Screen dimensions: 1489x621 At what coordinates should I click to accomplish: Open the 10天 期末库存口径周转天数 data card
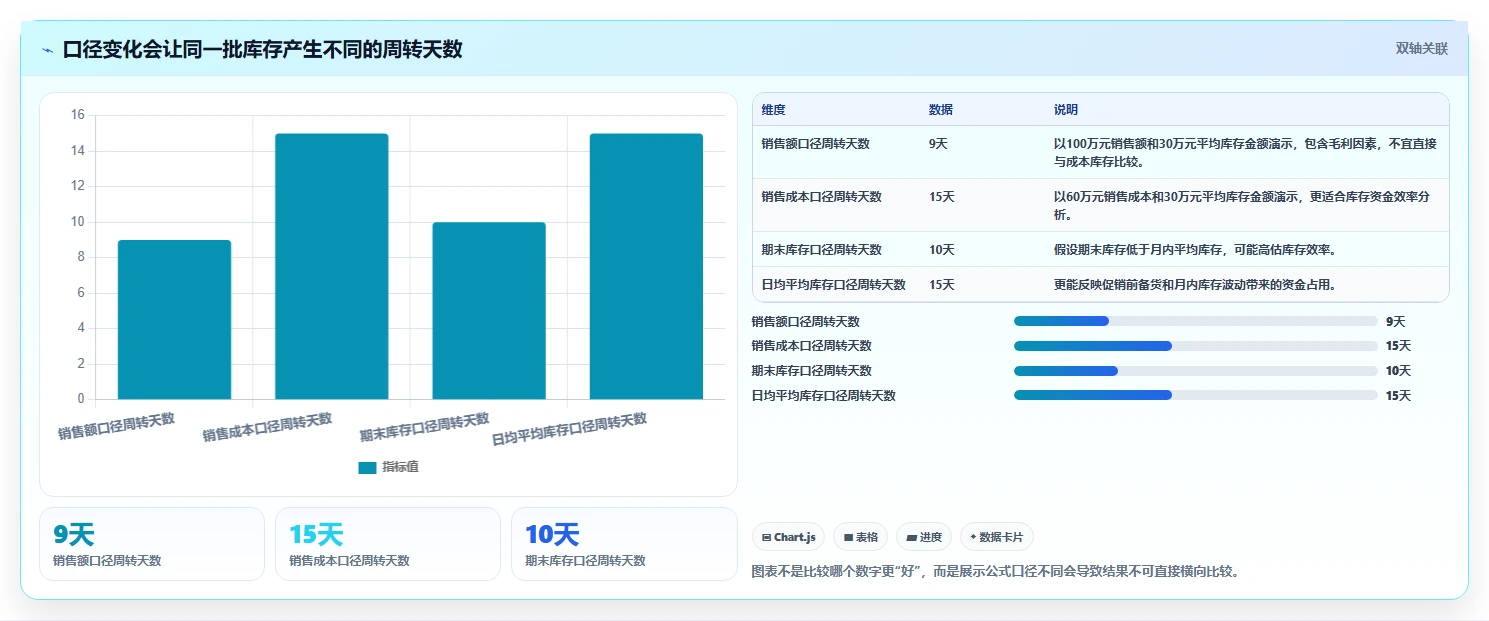tap(624, 544)
